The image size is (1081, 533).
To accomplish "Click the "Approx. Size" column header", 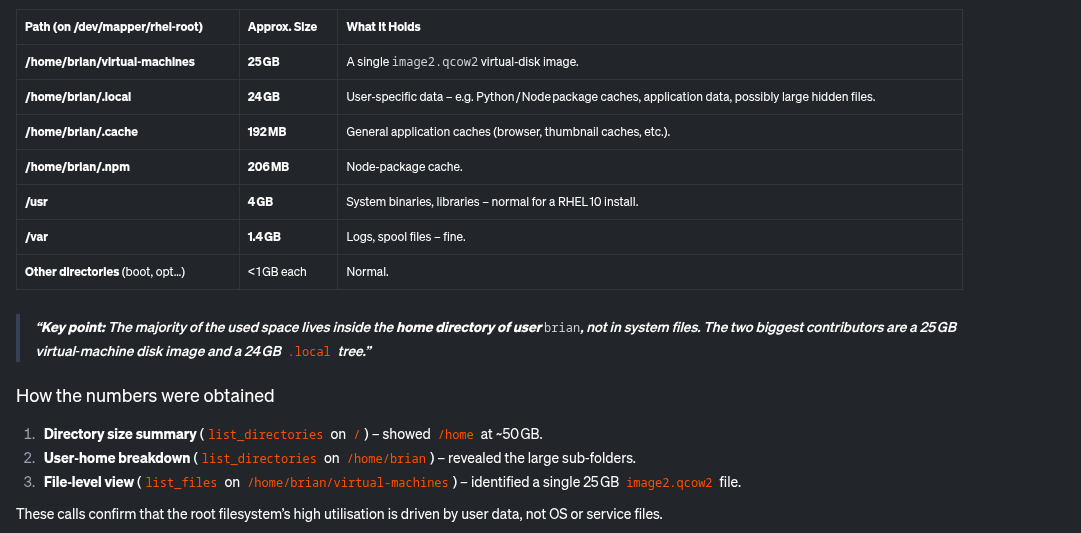I will [x=282, y=27].
